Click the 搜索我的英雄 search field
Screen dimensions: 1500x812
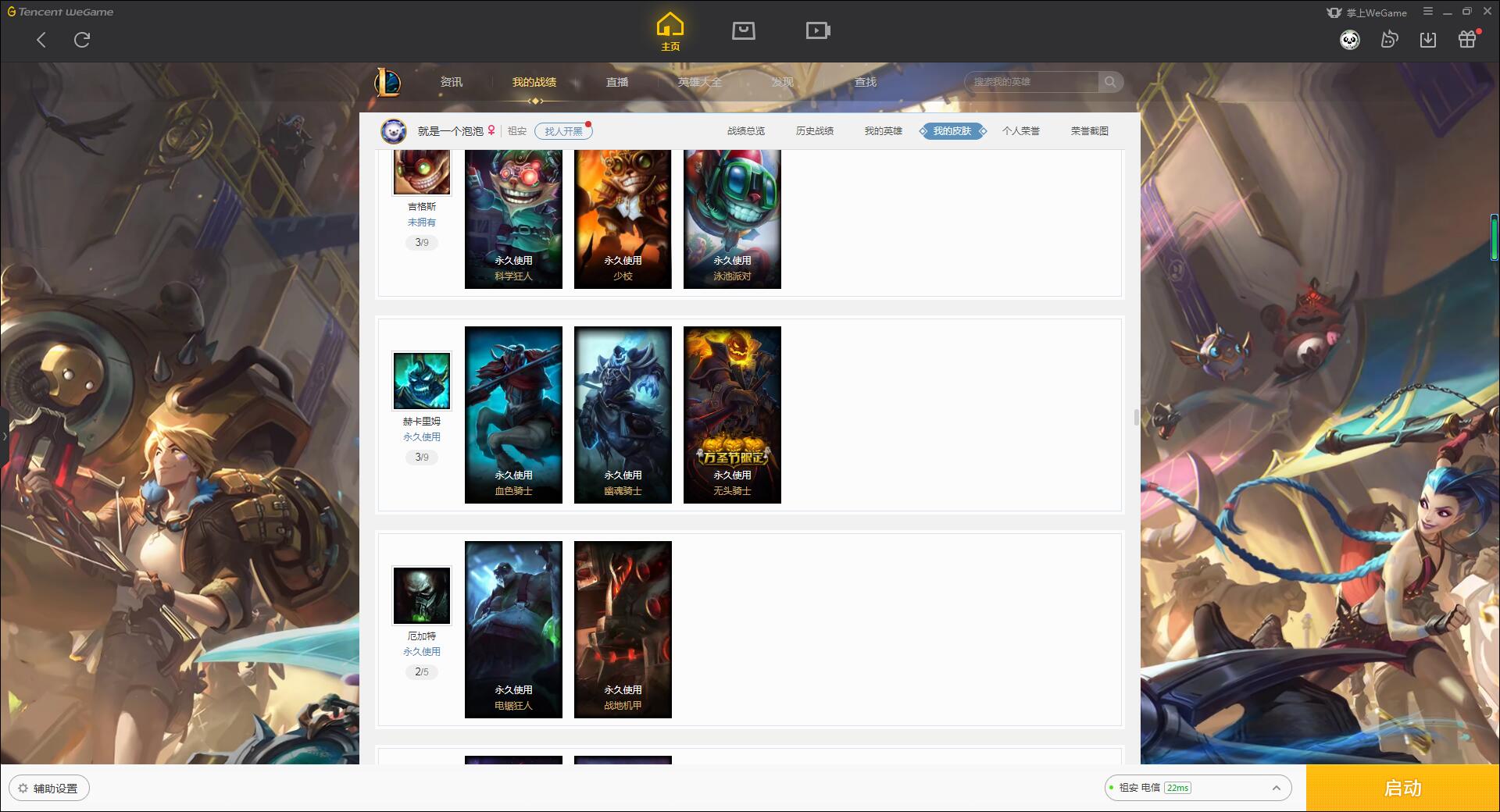(x=1033, y=82)
